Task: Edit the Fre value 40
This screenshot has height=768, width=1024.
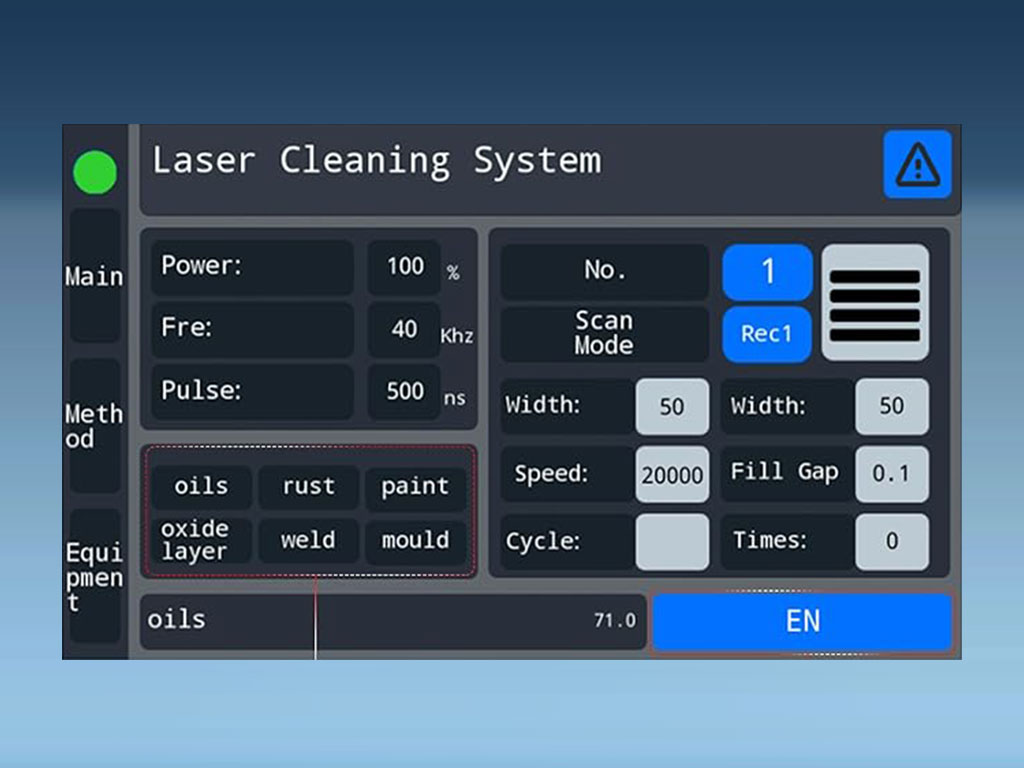Action: (404, 329)
